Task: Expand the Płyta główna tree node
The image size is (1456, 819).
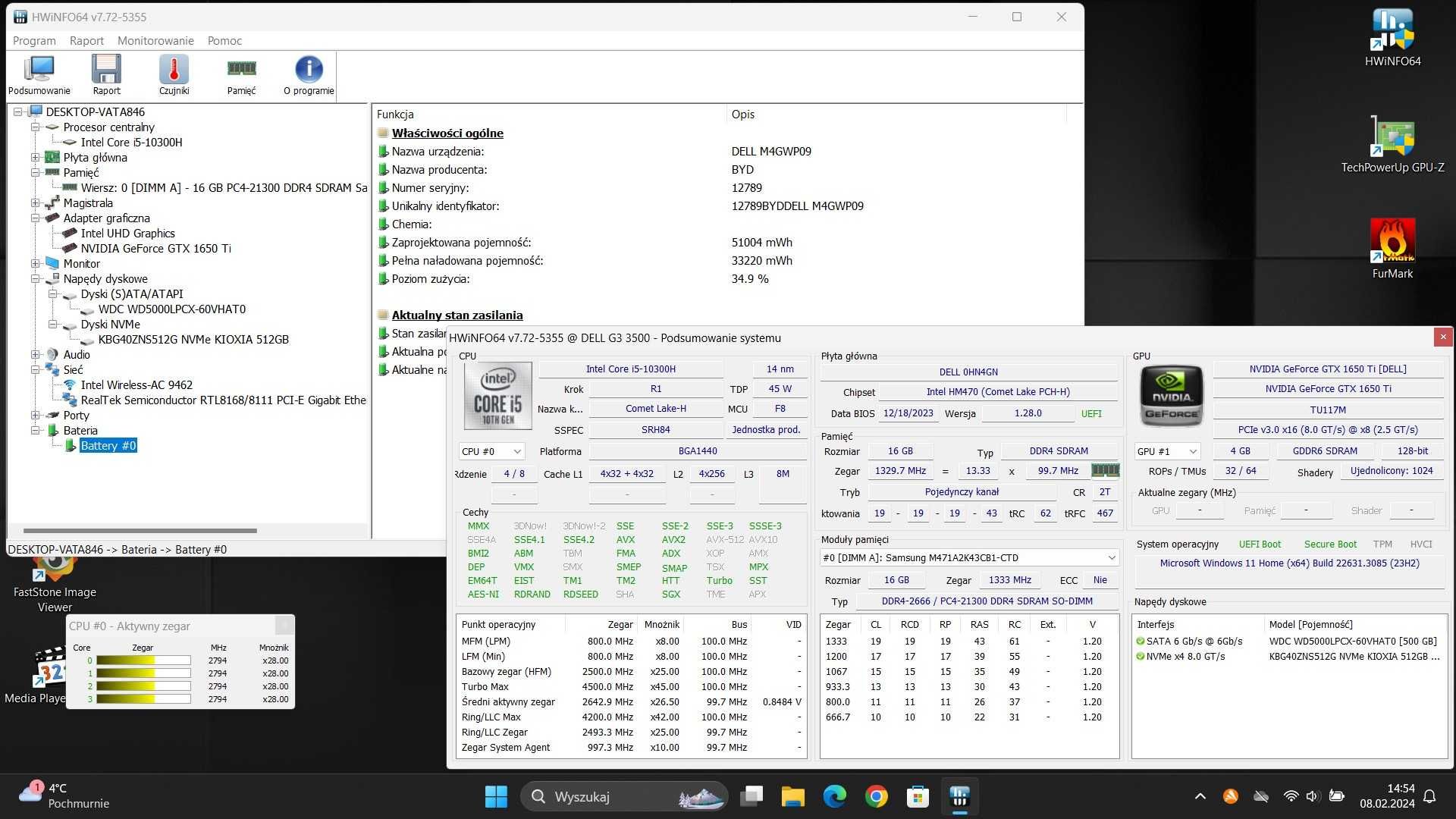Action: pos(35,157)
